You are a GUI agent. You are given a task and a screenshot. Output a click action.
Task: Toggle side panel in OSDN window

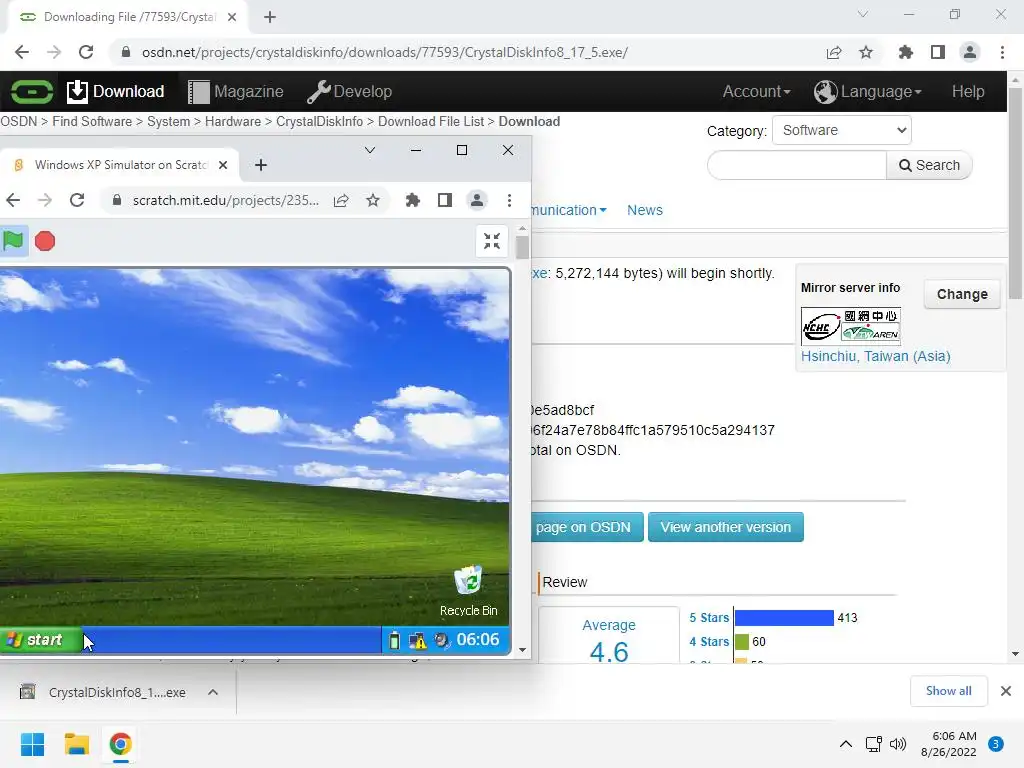click(x=938, y=52)
